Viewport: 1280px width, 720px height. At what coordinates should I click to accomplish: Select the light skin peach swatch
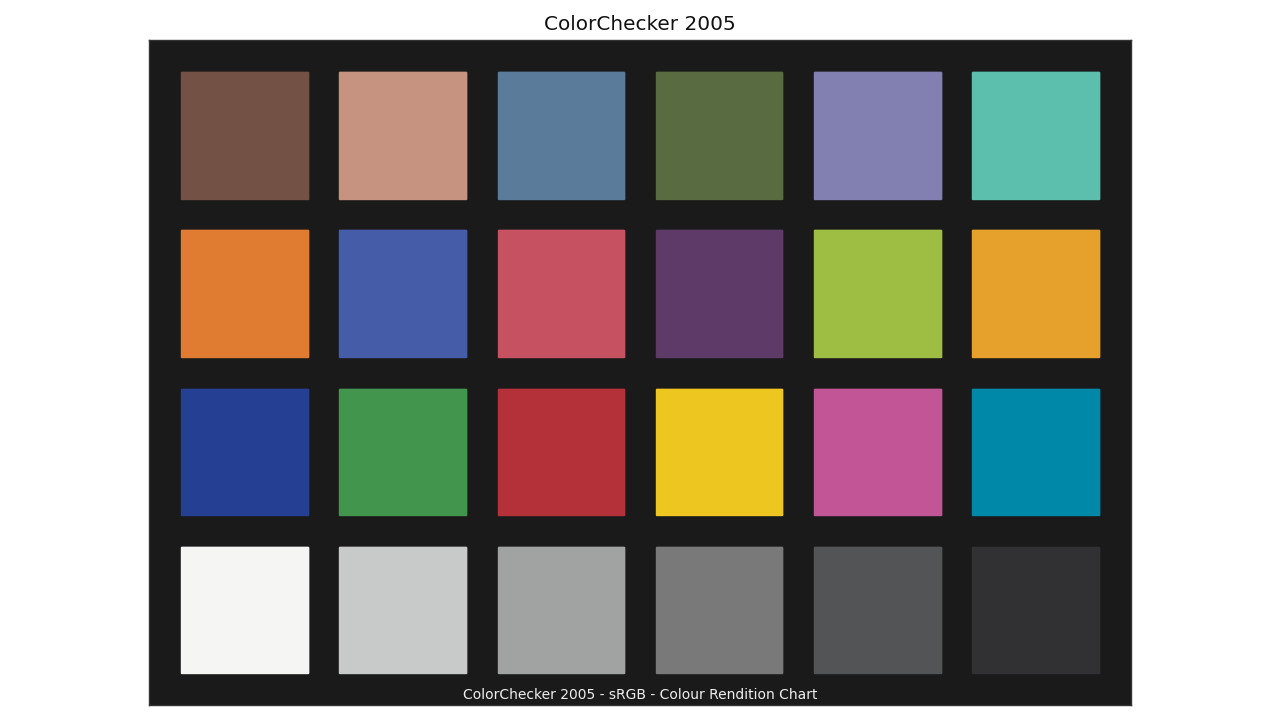pos(403,136)
